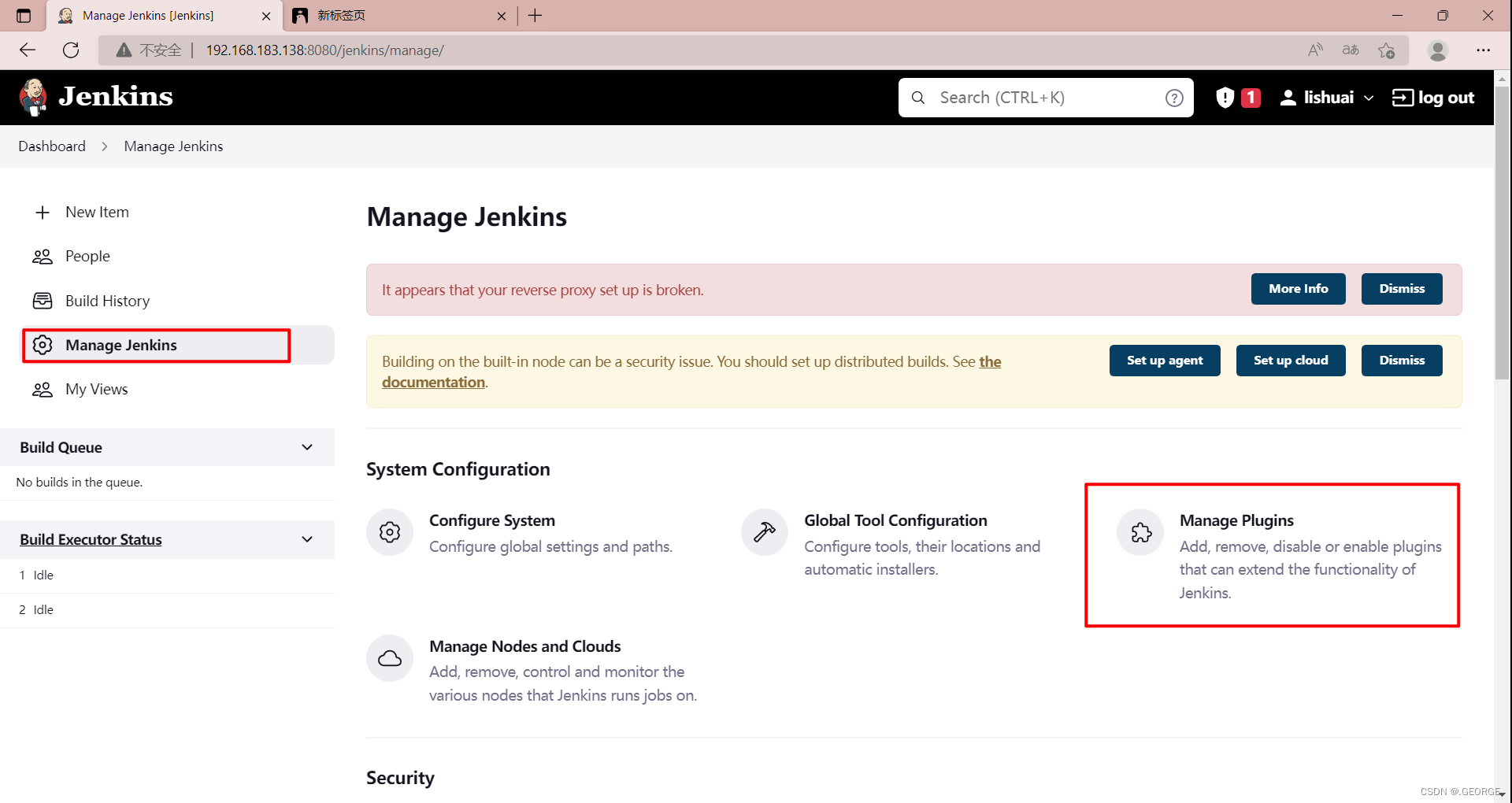Click the log out link text
The image size is (1512, 803).
pyautogui.click(x=1446, y=98)
